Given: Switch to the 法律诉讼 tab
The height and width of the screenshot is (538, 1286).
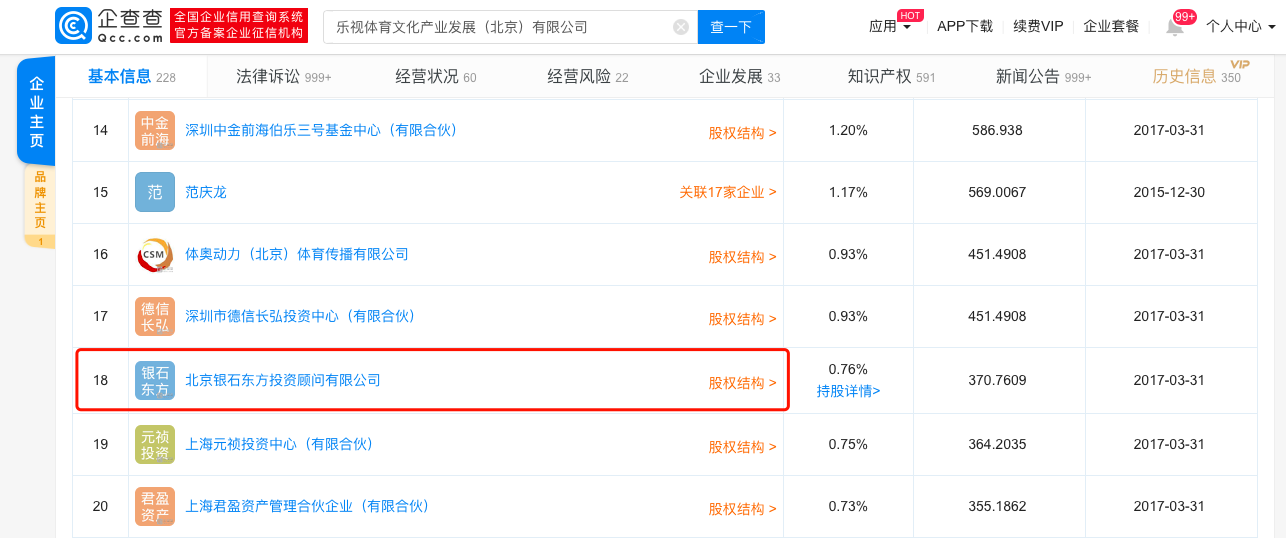Looking at the screenshot, I should click(283, 76).
